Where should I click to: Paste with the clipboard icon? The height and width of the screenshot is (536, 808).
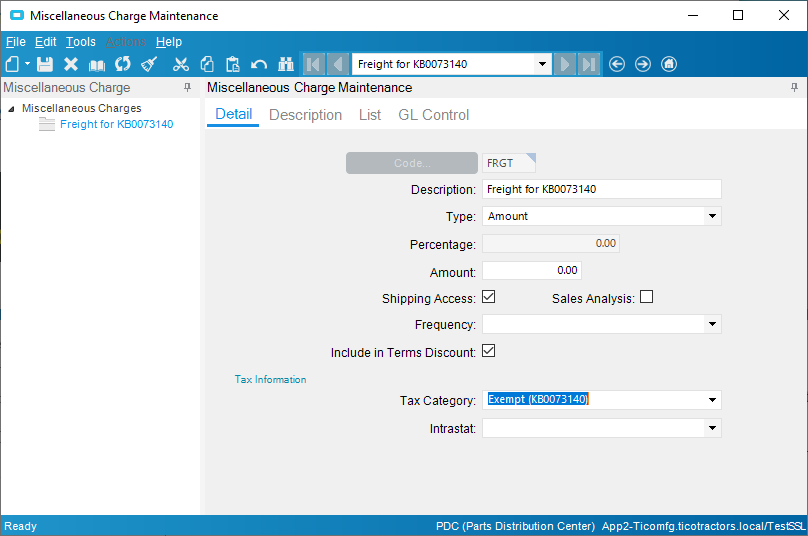click(233, 64)
